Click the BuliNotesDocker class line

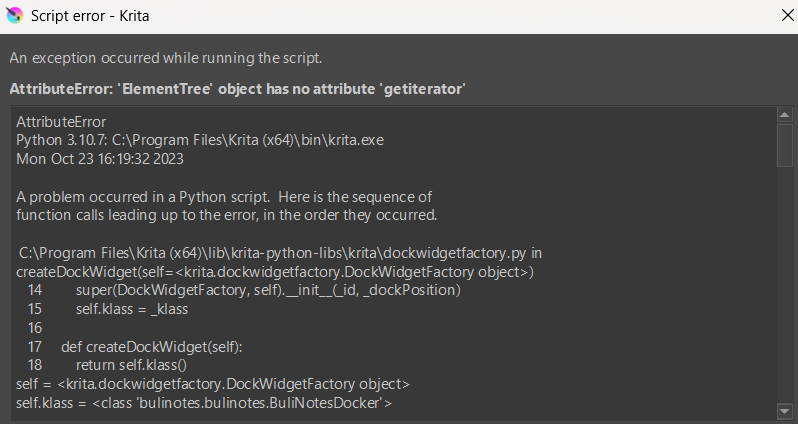[204, 402]
